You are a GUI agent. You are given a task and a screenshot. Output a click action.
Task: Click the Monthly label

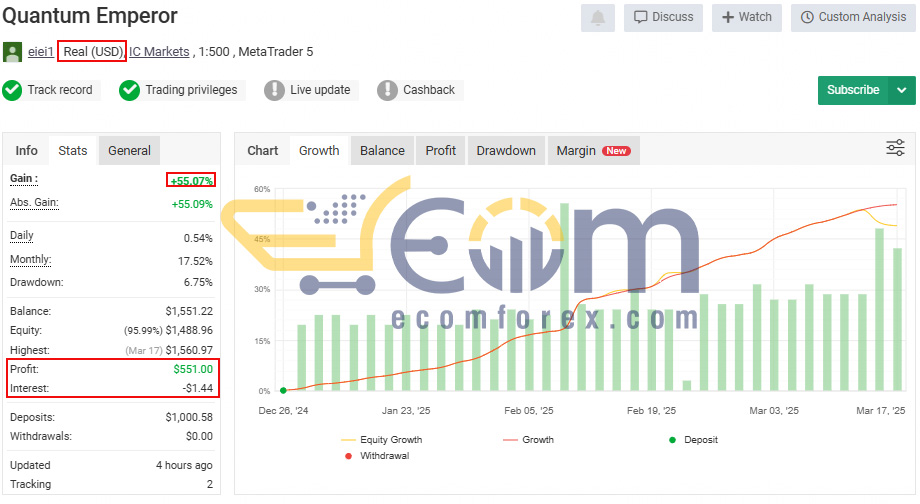point(31,259)
